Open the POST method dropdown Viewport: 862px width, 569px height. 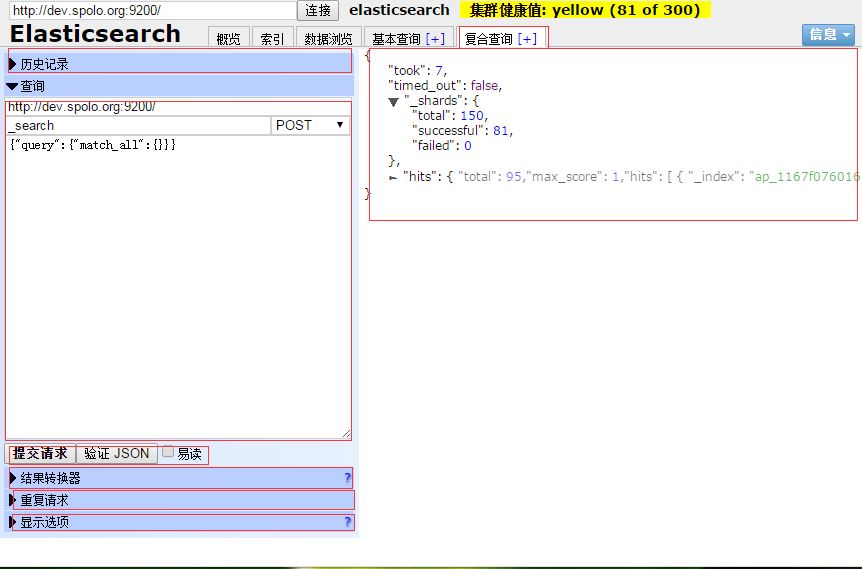[x=310, y=125]
